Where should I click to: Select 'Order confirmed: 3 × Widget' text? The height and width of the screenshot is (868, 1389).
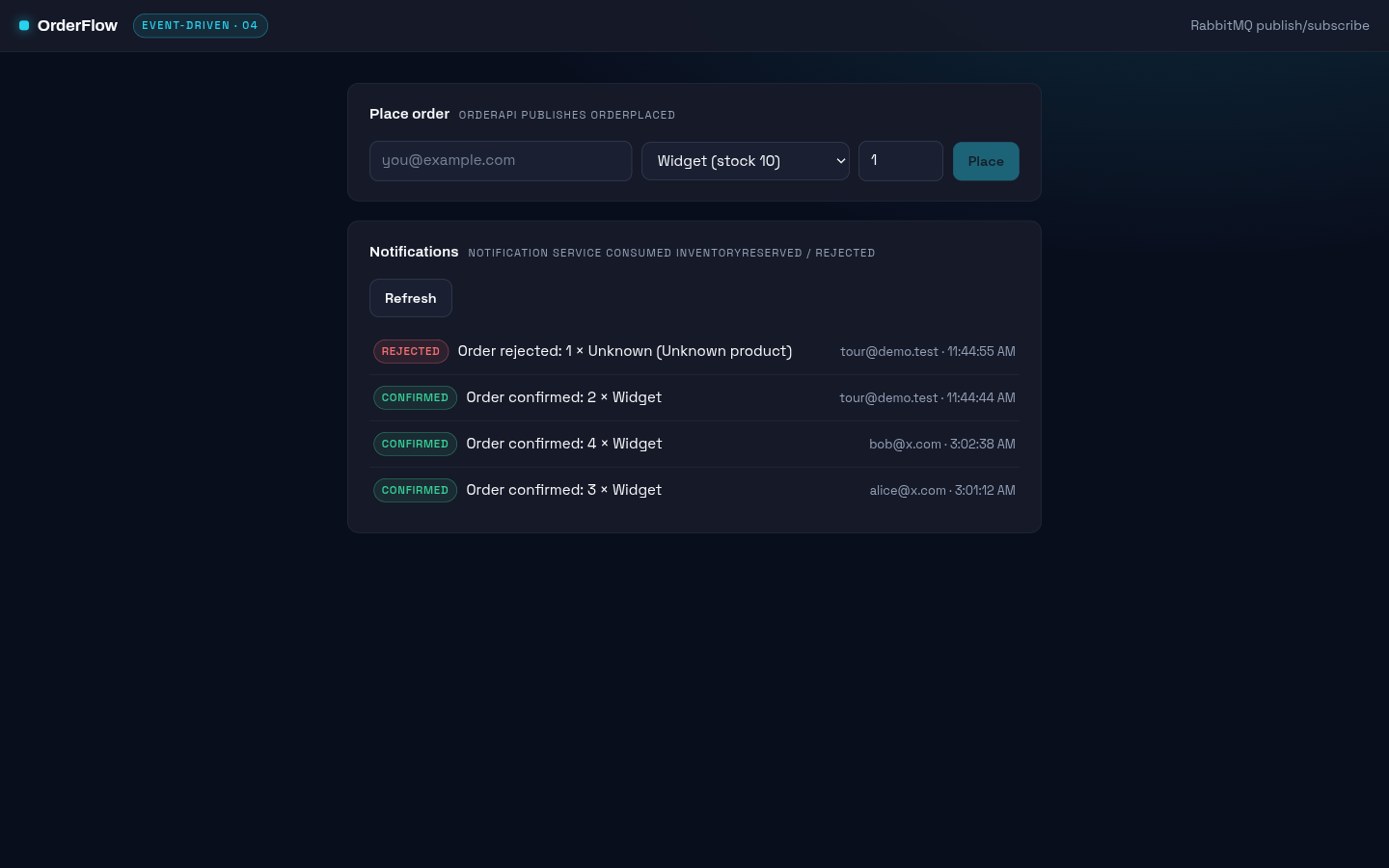[x=564, y=490]
